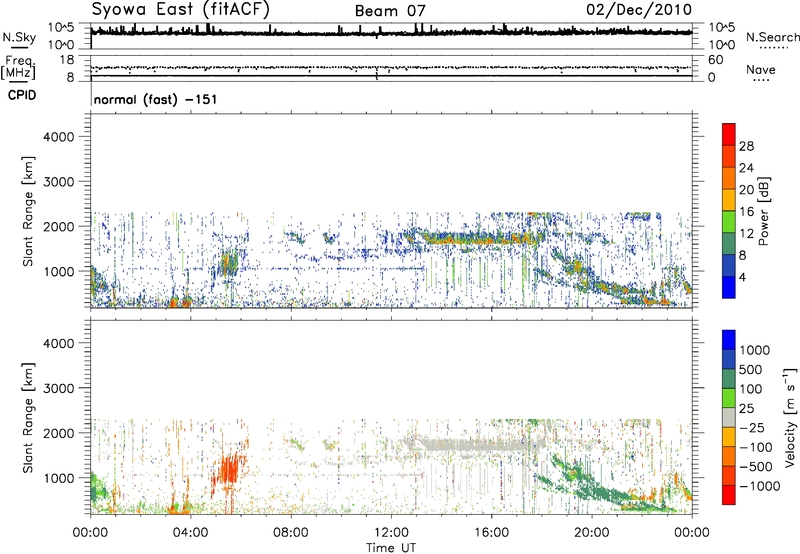
Task: Select the "Freq. [MHz]" axis label
Action: [x=18, y=67]
